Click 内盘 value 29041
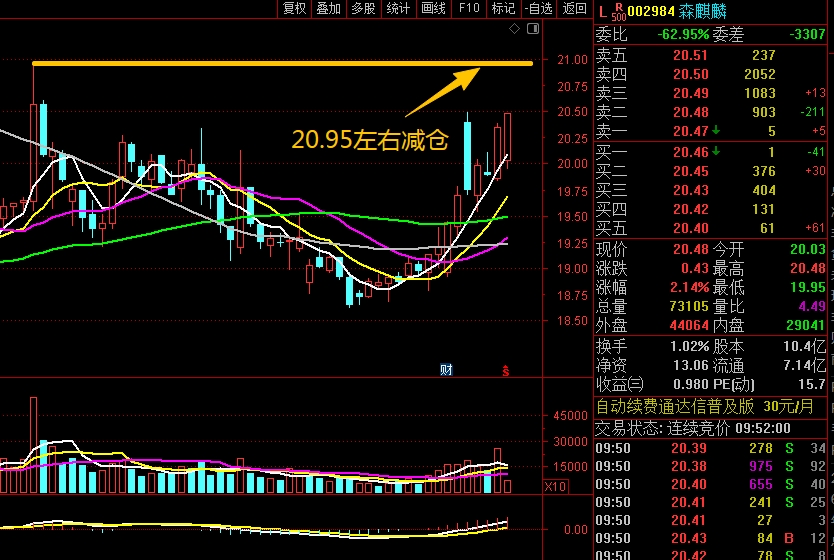The height and width of the screenshot is (560, 834). [806, 325]
